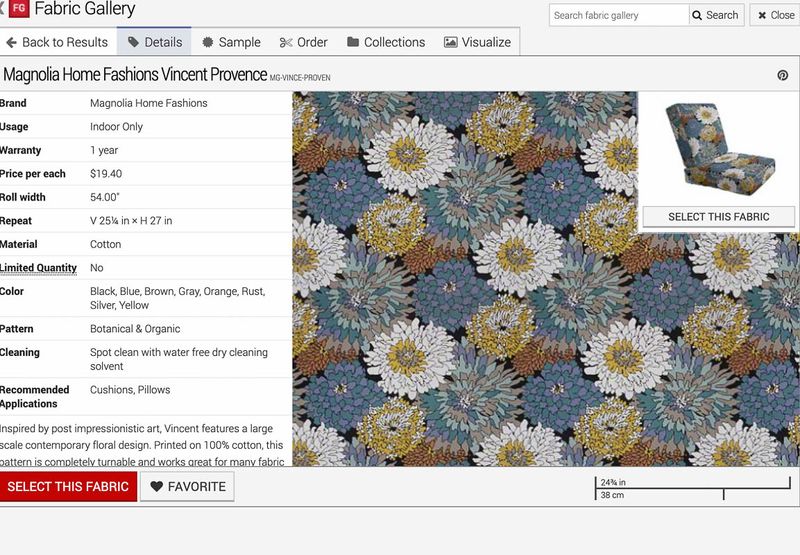Click the Recommended Applications value Cushions, Pillows

[x=130, y=390]
